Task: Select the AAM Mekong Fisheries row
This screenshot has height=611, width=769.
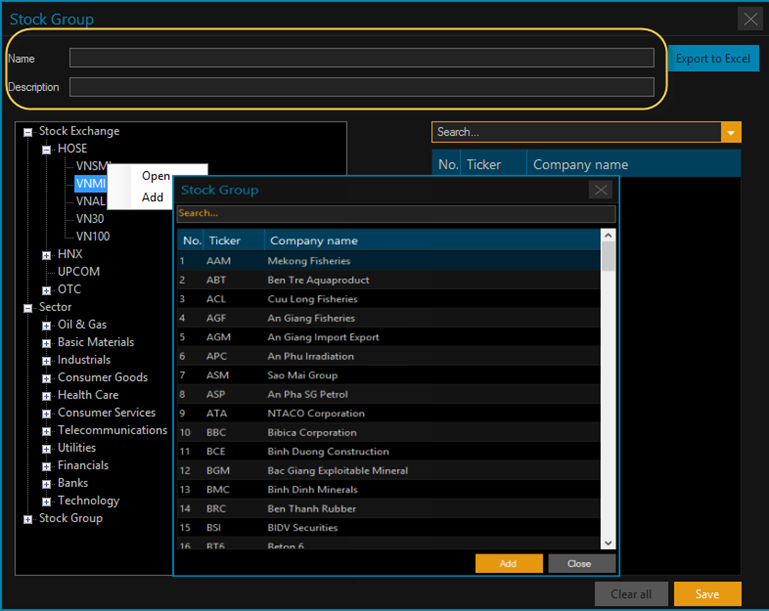Action: (x=388, y=261)
